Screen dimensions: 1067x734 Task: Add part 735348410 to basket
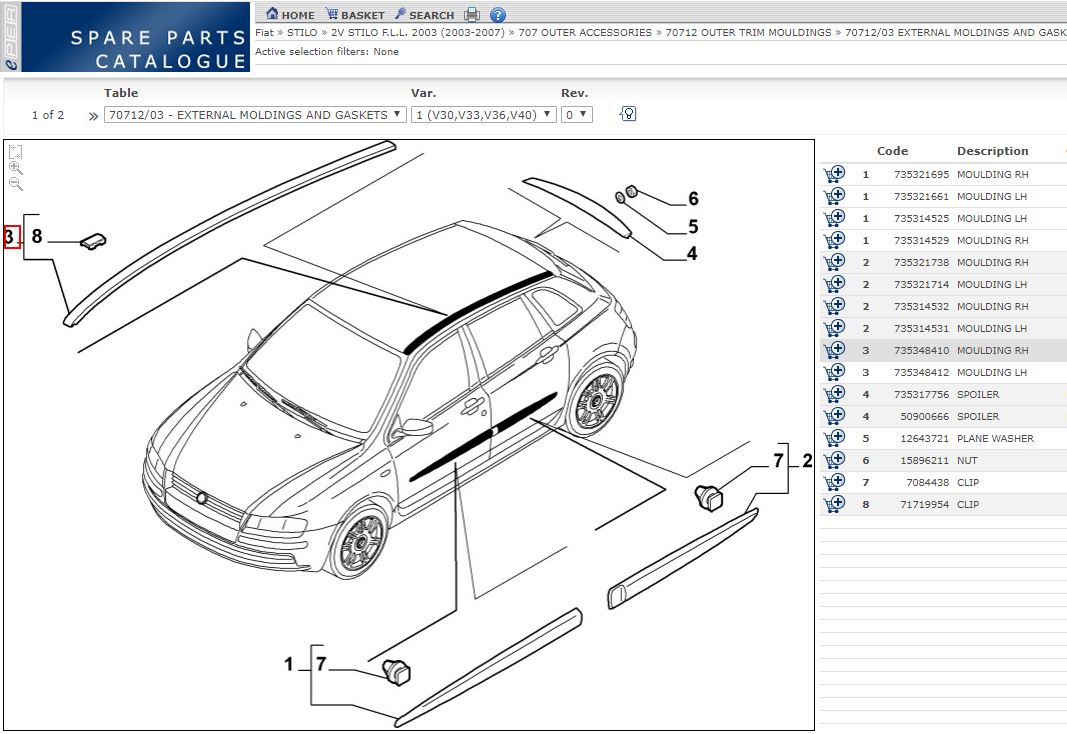(x=834, y=350)
